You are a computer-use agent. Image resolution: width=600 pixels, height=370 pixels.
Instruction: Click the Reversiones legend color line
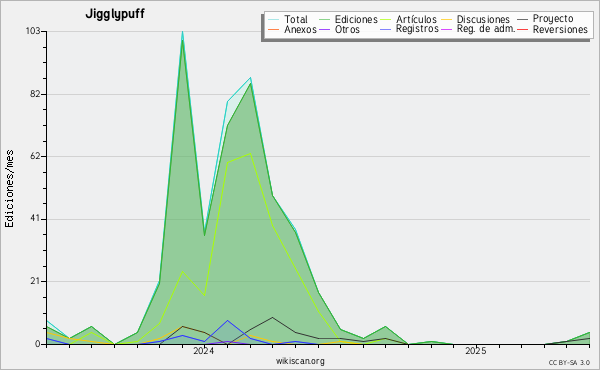tap(523, 29)
